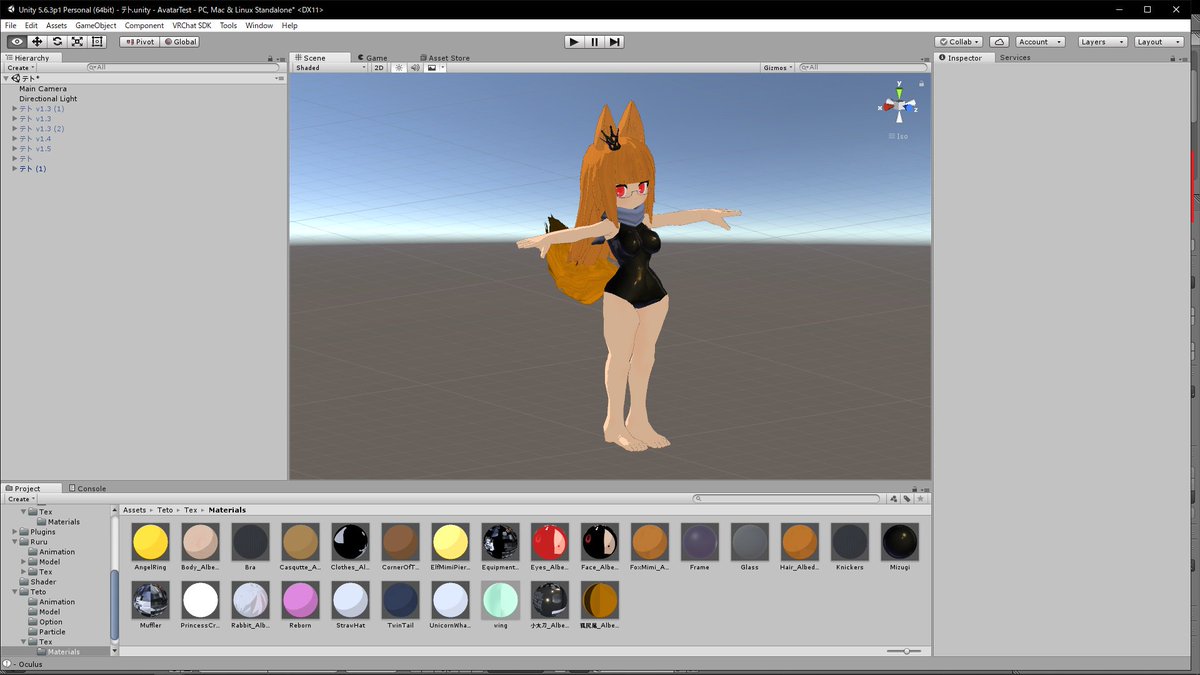The image size is (1200, 675).
Task: Save search star icon in Project
Action: [x=921, y=498]
